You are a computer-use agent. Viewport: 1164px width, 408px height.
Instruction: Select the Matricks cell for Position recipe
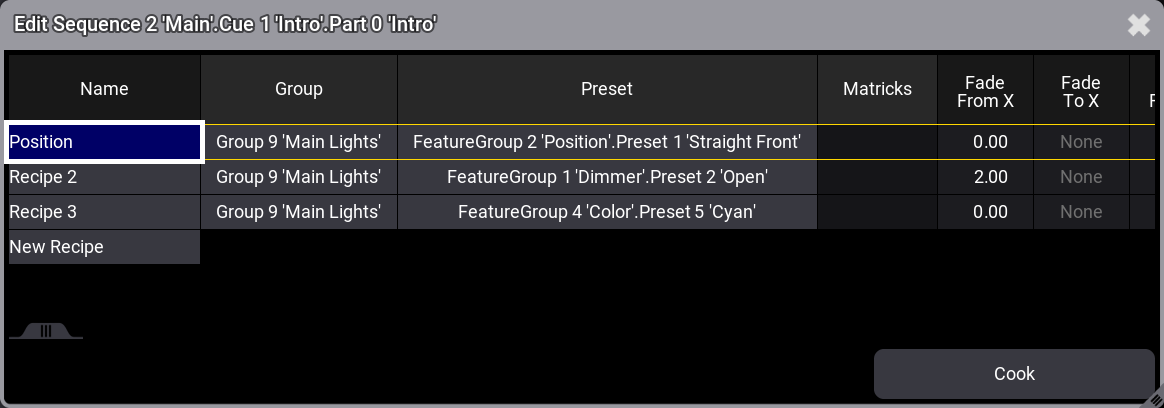(x=877, y=142)
